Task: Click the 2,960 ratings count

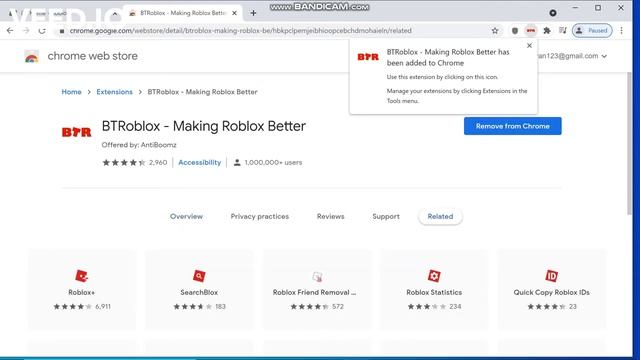Action: tap(158, 162)
